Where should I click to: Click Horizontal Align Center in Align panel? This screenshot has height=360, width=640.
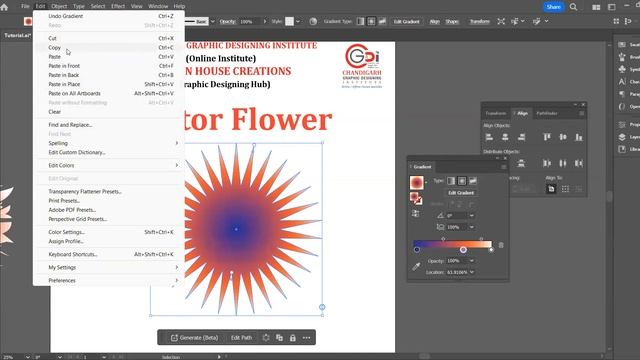[x=505, y=137]
